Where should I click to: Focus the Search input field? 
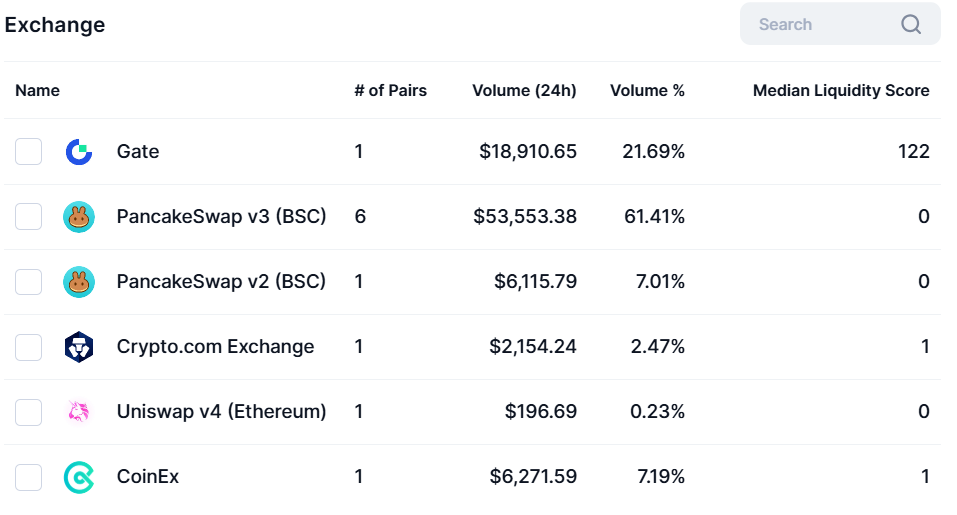click(x=820, y=25)
